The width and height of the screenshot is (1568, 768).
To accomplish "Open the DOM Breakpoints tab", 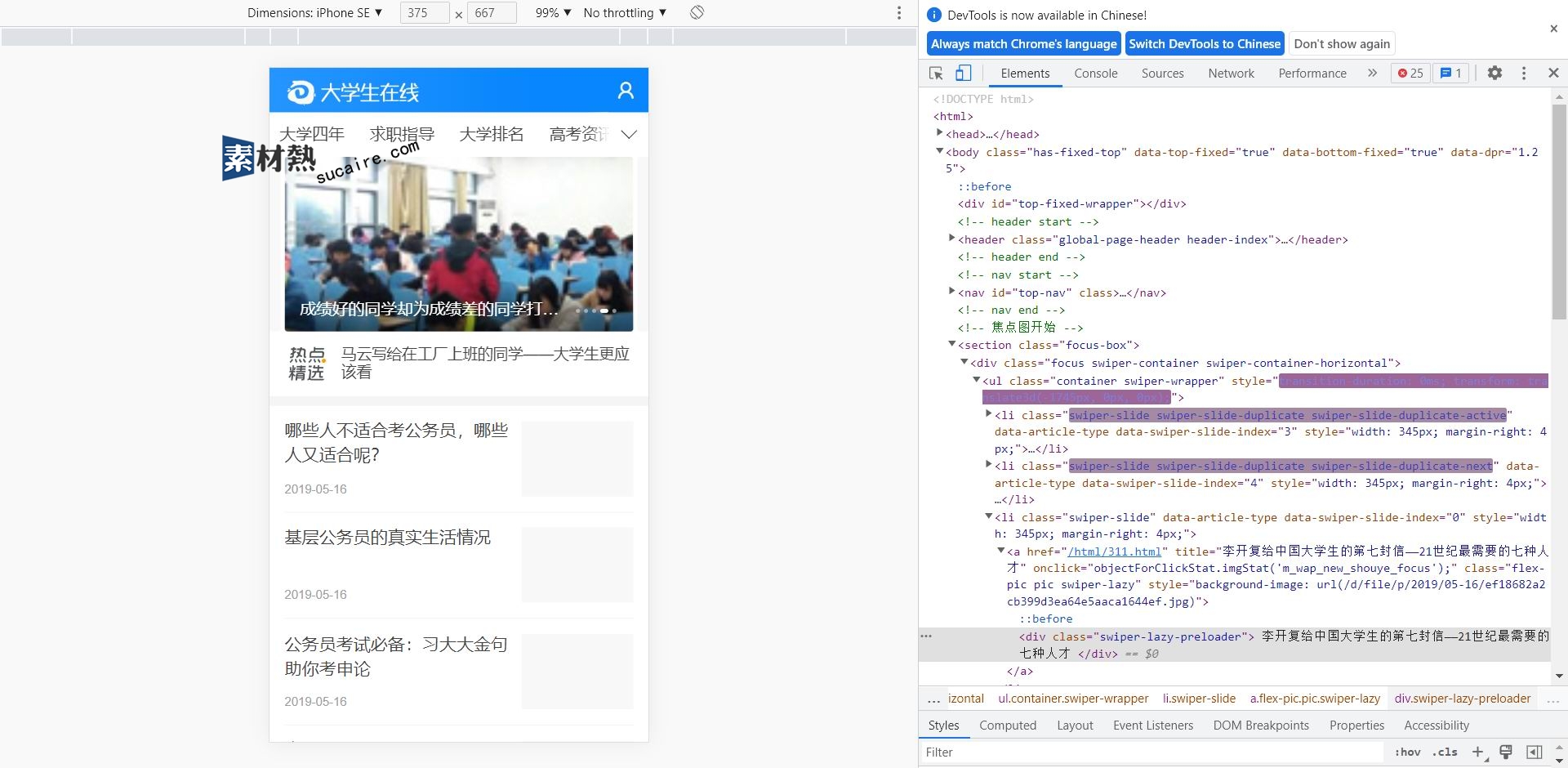I will [x=1260, y=726].
